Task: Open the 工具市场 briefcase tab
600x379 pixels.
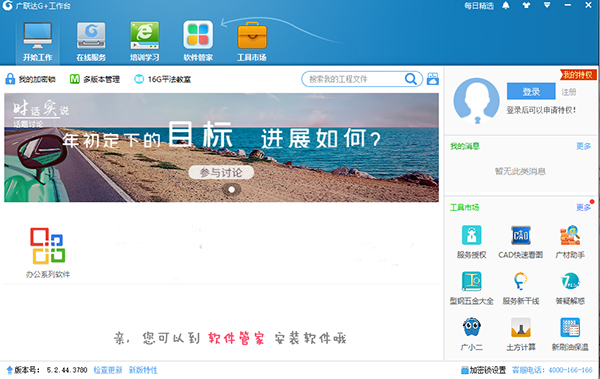Action: click(x=252, y=42)
